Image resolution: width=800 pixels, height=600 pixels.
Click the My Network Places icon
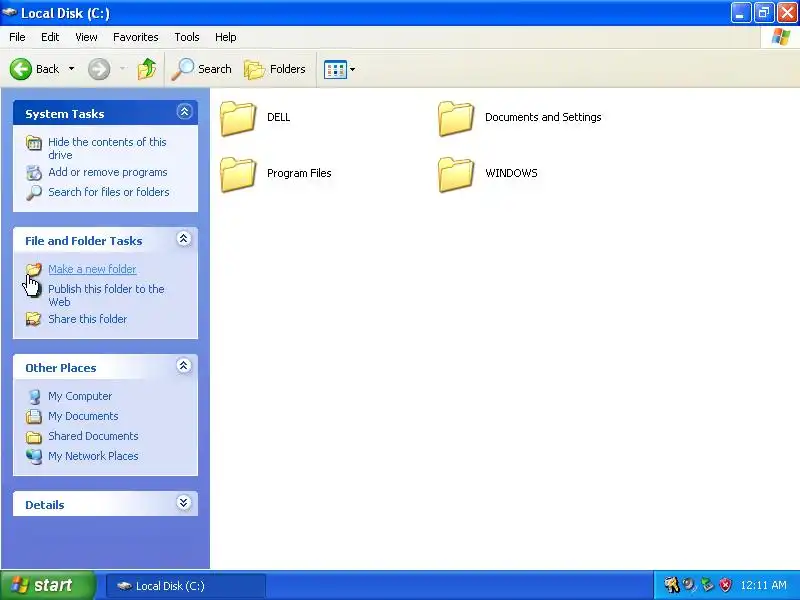(34, 457)
